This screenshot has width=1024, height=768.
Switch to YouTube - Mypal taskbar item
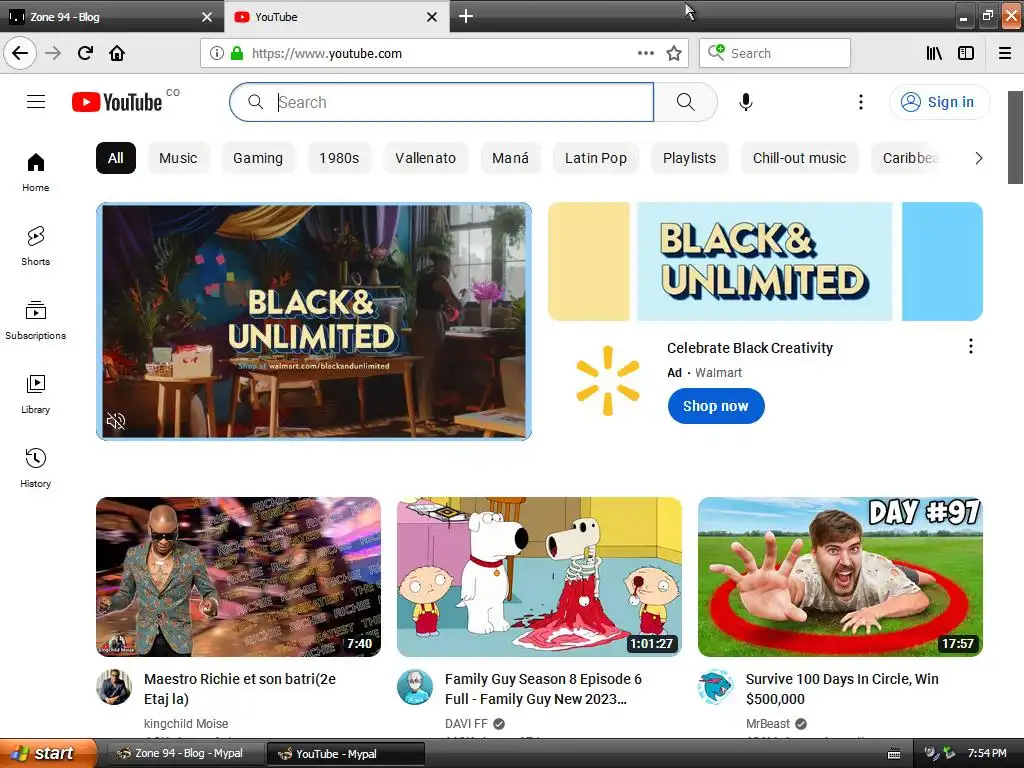pyautogui.click(x=346, y=754)
